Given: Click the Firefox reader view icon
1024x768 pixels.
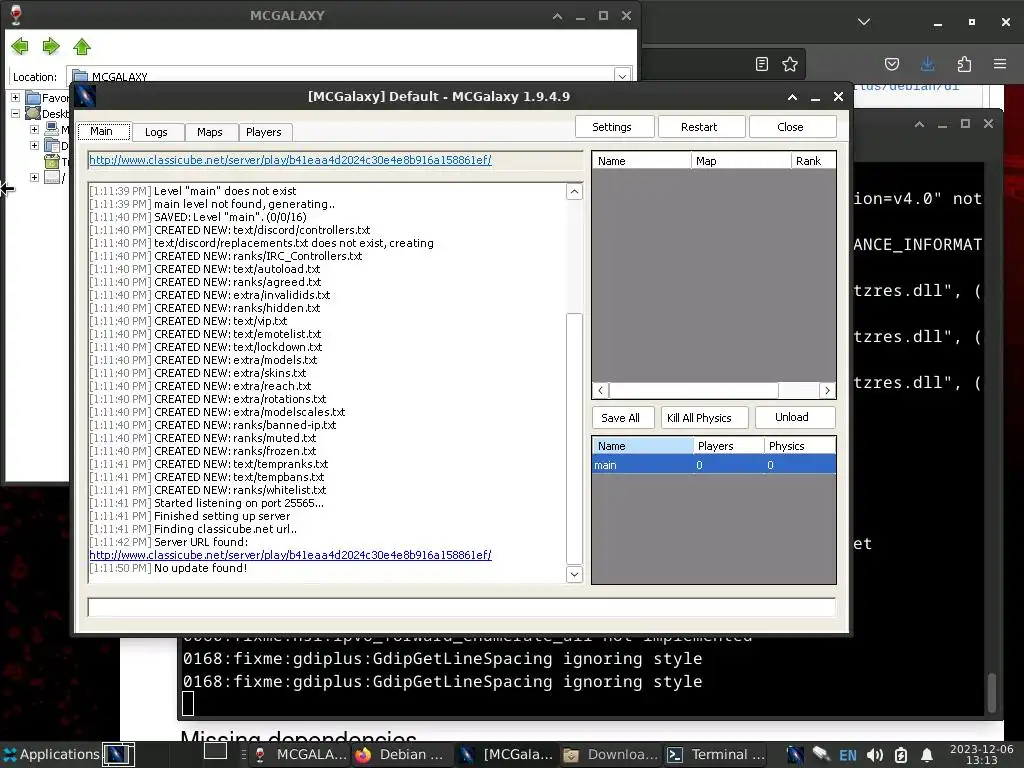Looking at the screenshot, I should click(761, 64).
